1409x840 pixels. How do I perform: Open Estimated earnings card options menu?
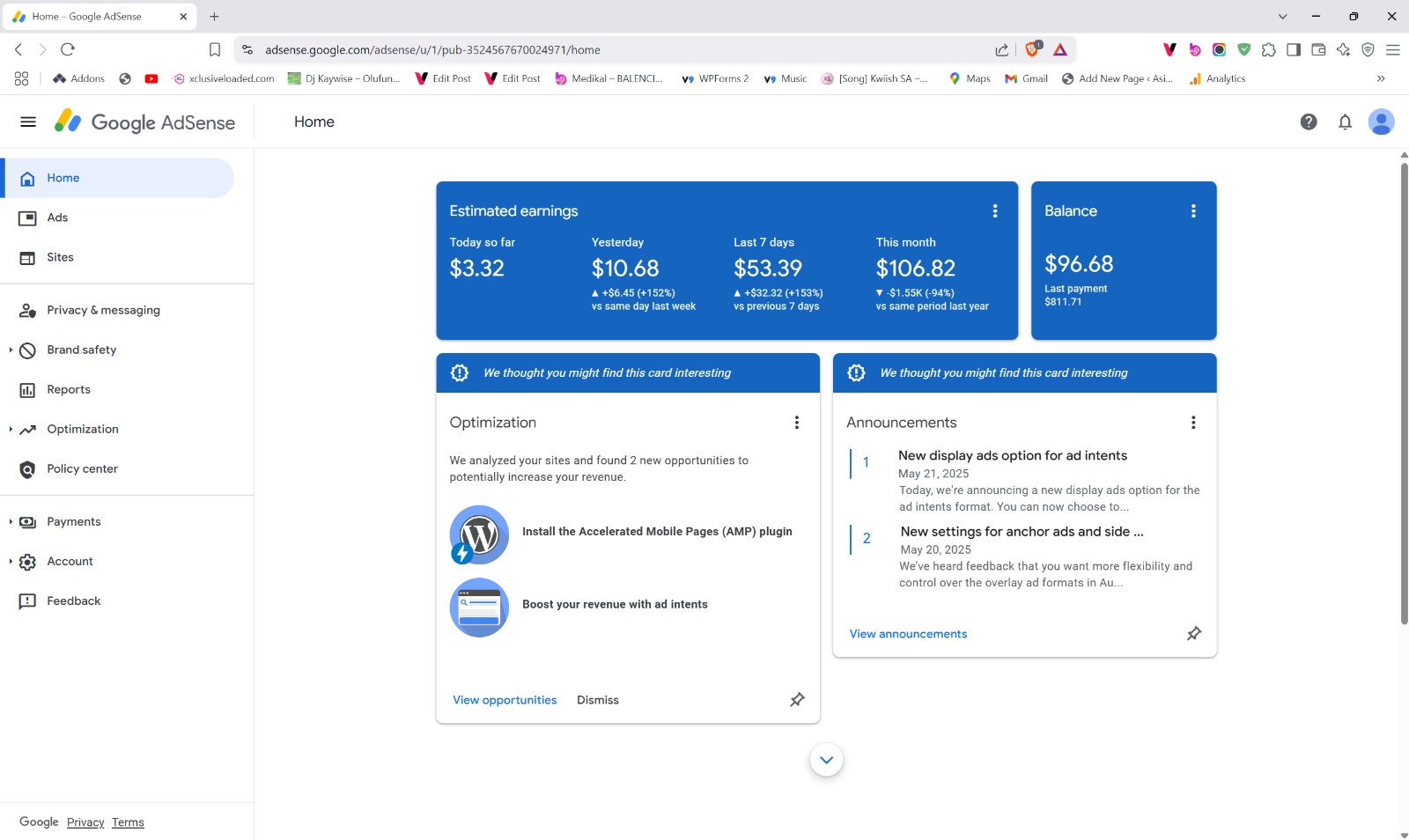point(995,211)
